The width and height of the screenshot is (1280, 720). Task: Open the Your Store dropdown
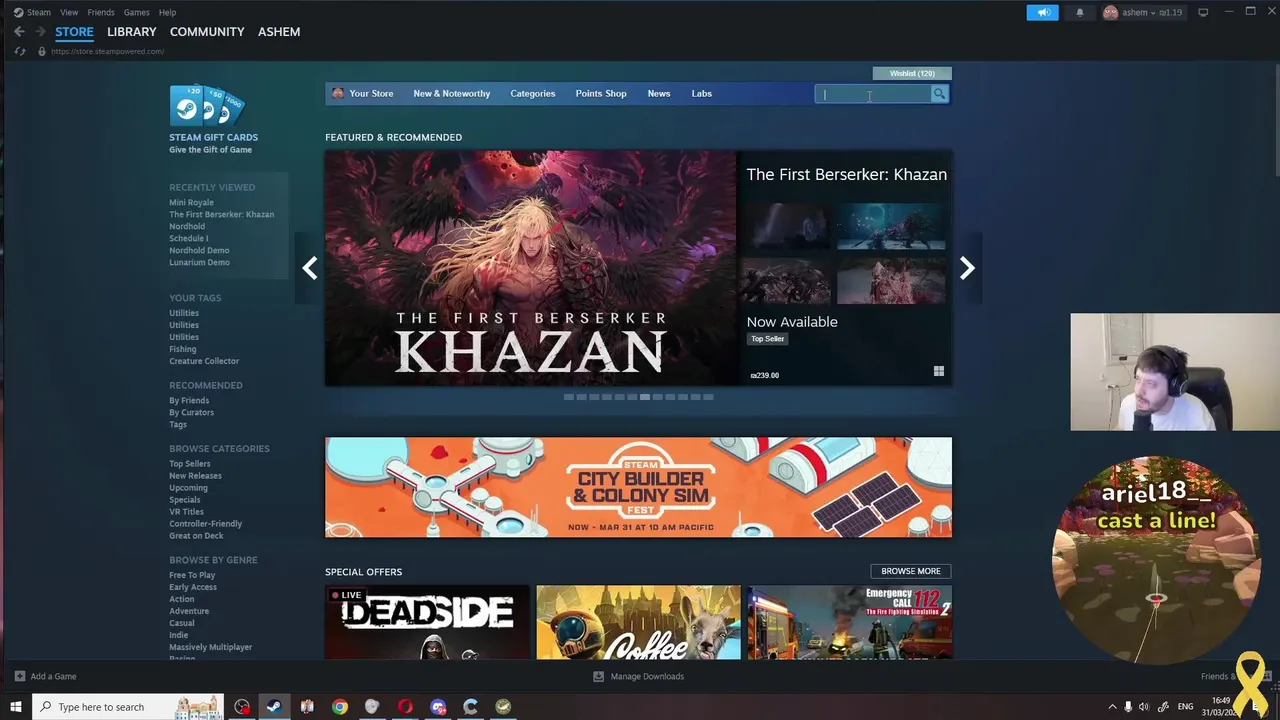pyautogui.click(x=371, y=93)
